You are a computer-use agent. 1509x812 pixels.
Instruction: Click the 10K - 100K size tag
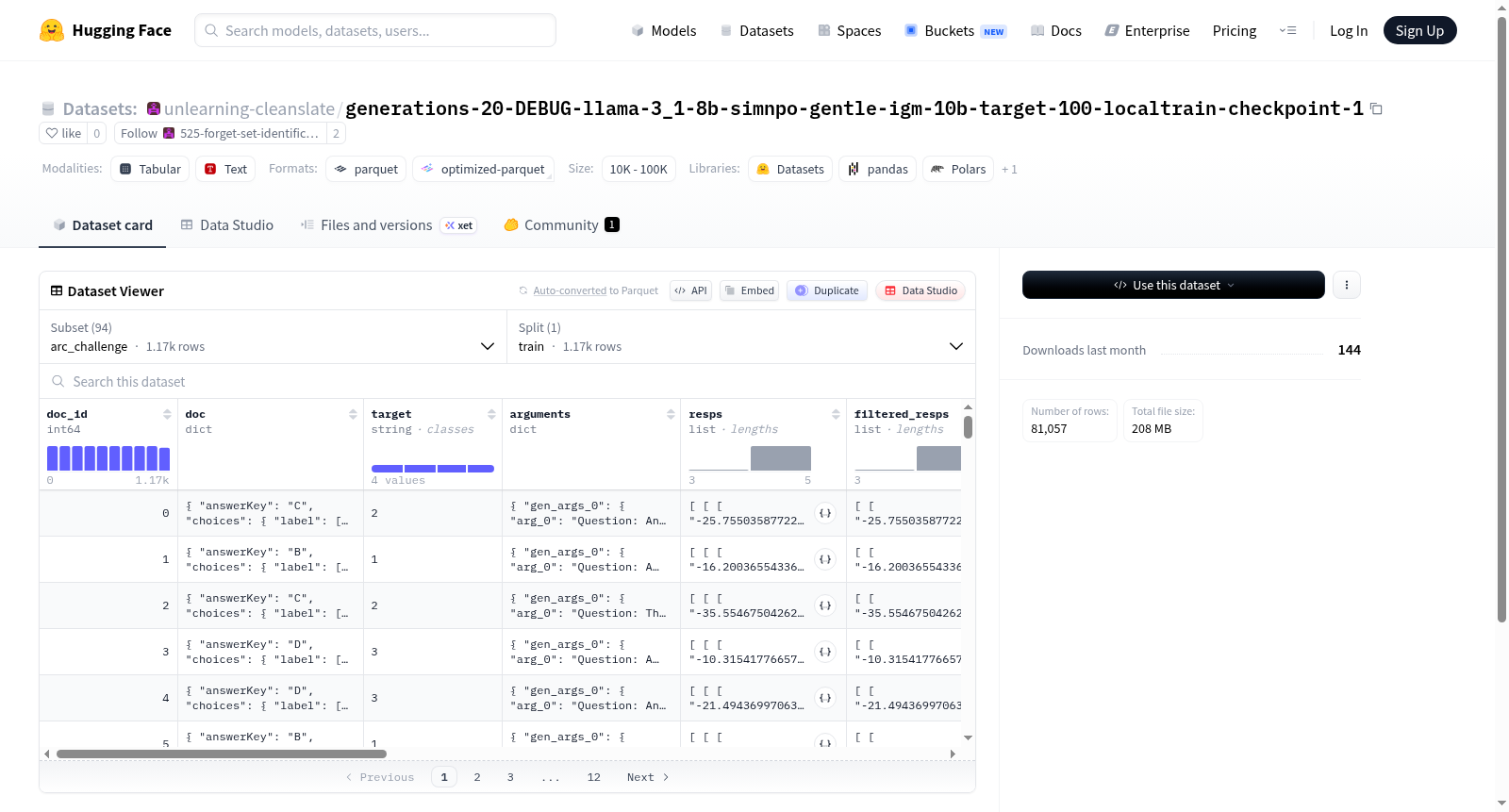point(638,170)
